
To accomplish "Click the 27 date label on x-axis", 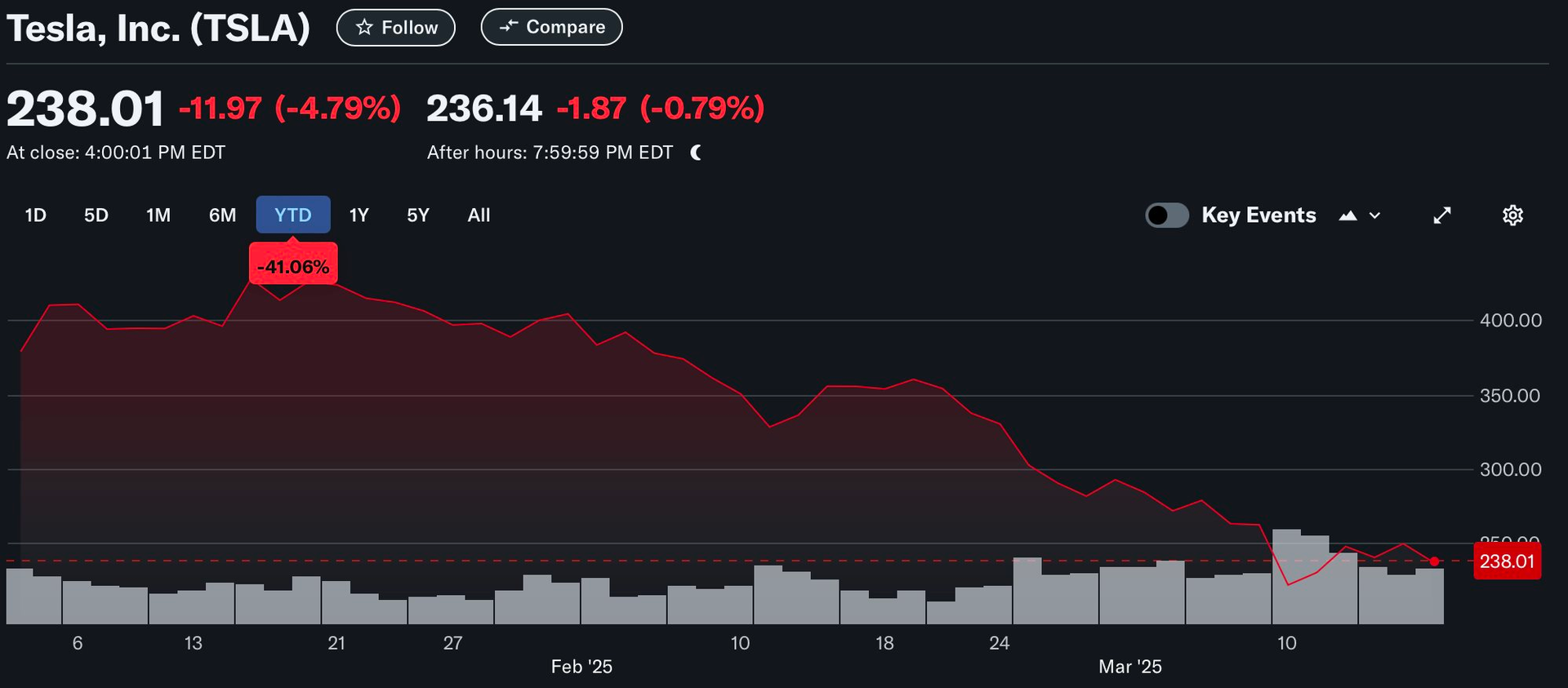I will coord(452,643).
